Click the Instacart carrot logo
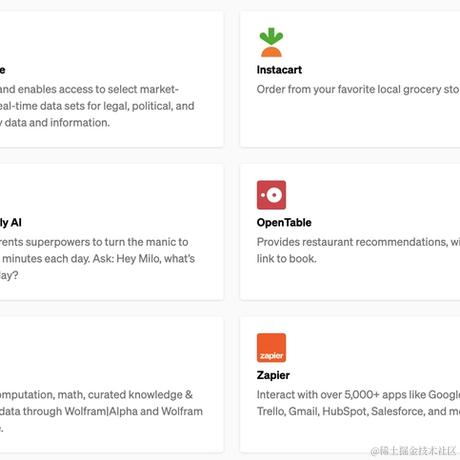 click(x=271, y=42)
